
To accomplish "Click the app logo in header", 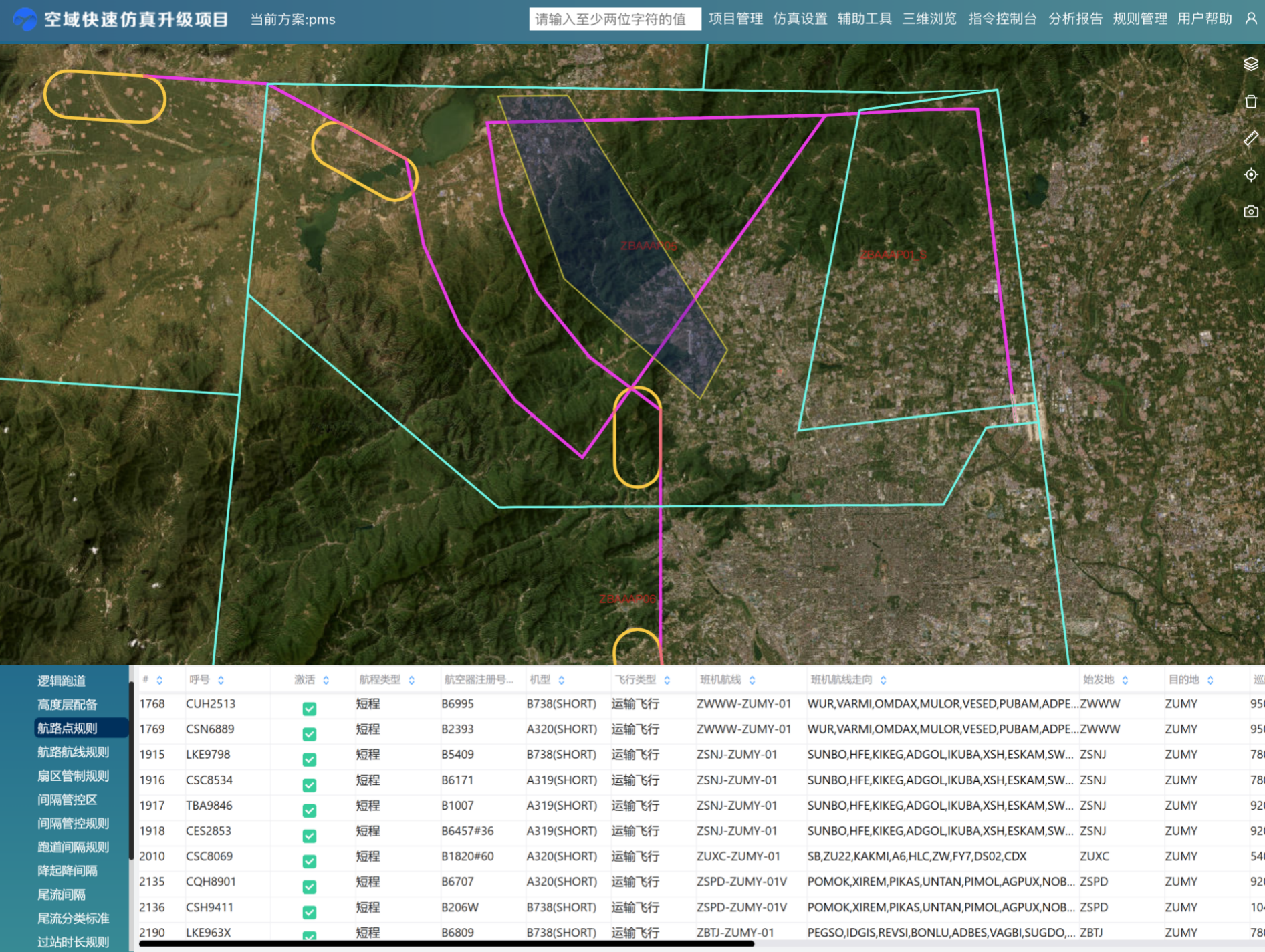I will click(x=25, y=19).
